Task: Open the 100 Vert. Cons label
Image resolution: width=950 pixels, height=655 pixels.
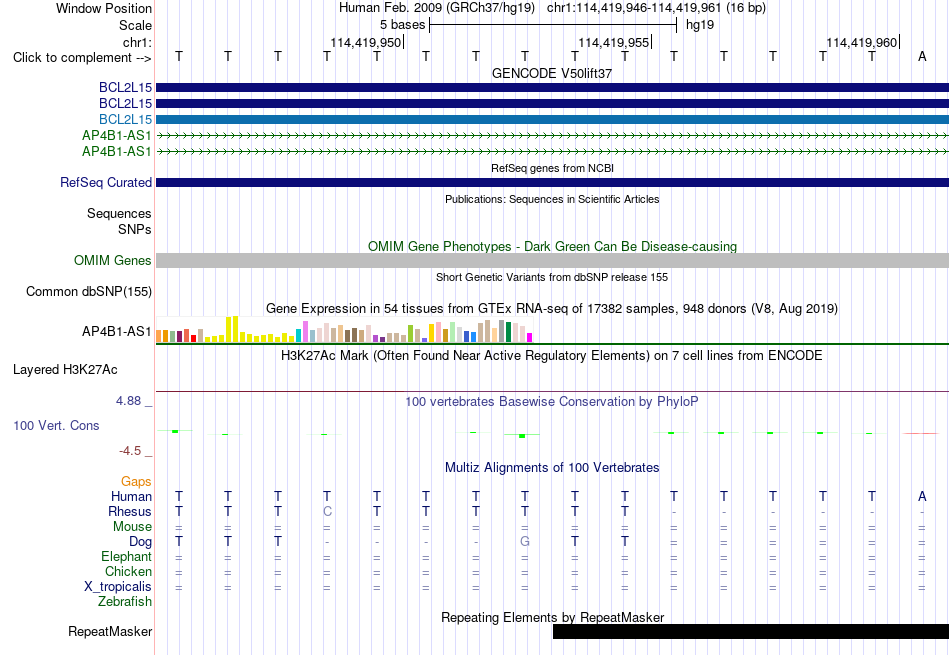Action: coord(56,425)
